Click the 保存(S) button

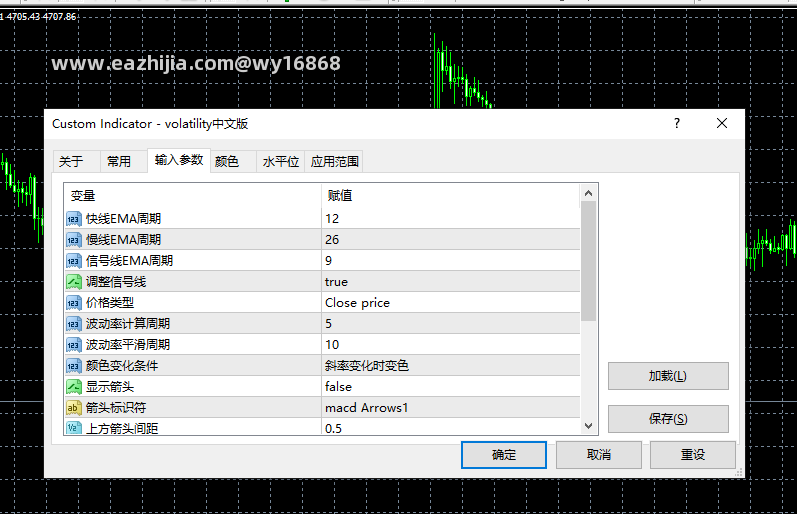pyautogui.click(x=668, y=419)
